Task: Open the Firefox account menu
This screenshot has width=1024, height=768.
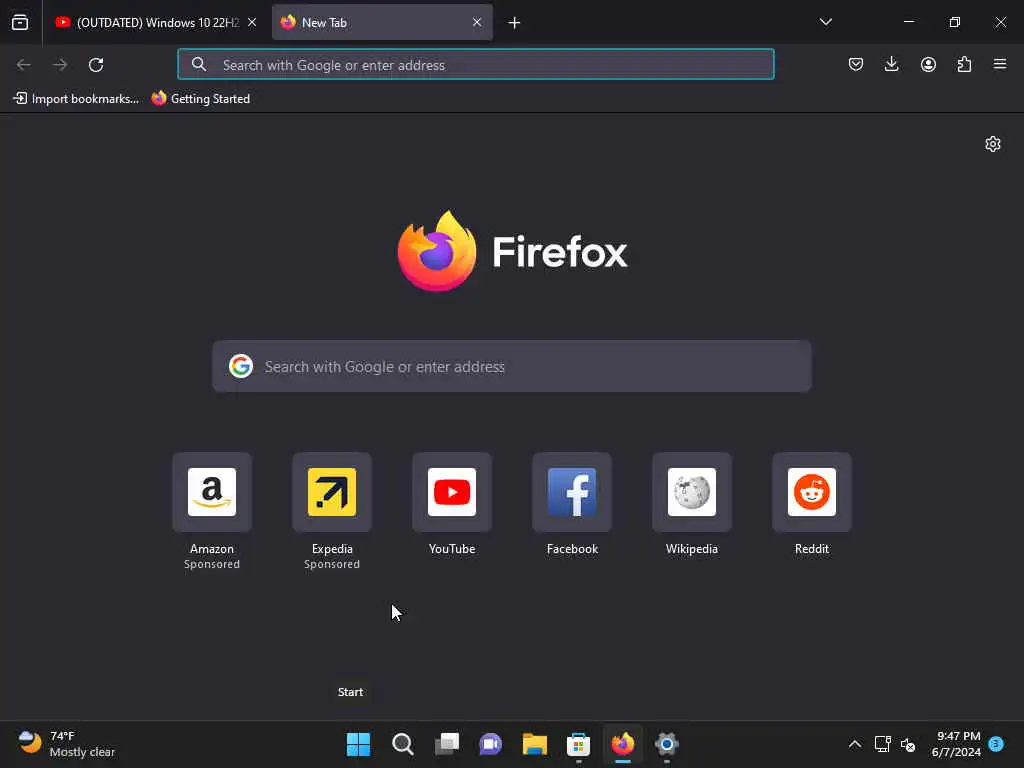Action: point(928,64)
